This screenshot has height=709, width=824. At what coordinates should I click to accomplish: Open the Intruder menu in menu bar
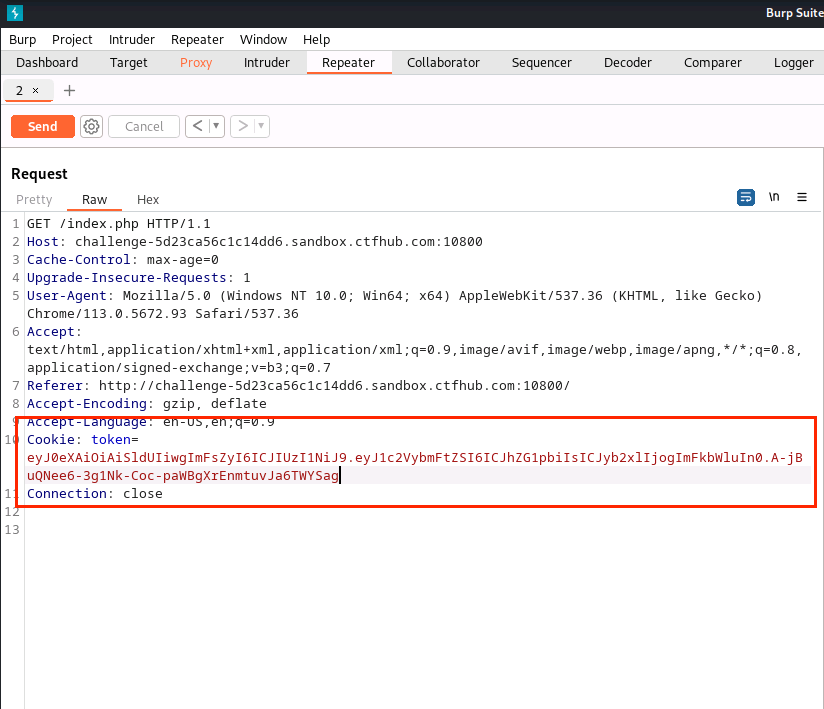(x=132, y=39)
